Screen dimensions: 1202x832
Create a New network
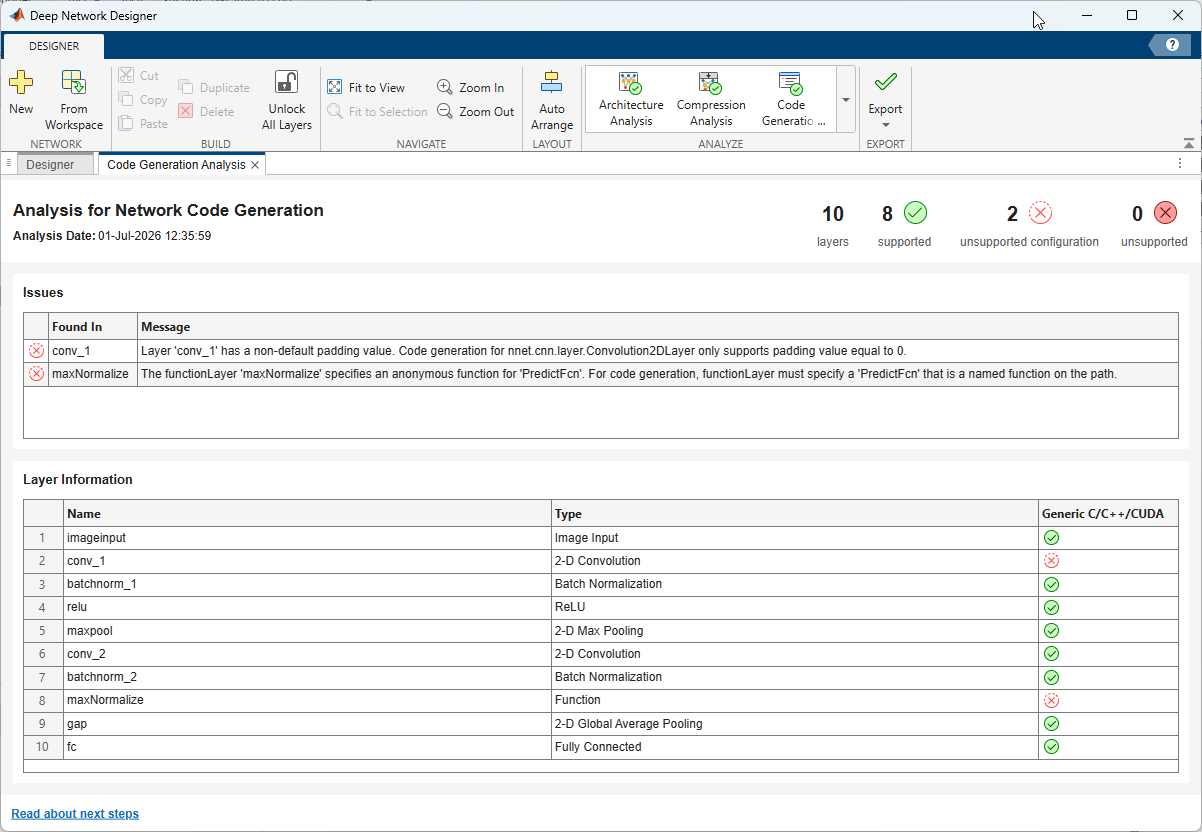(x=21, y=94)
